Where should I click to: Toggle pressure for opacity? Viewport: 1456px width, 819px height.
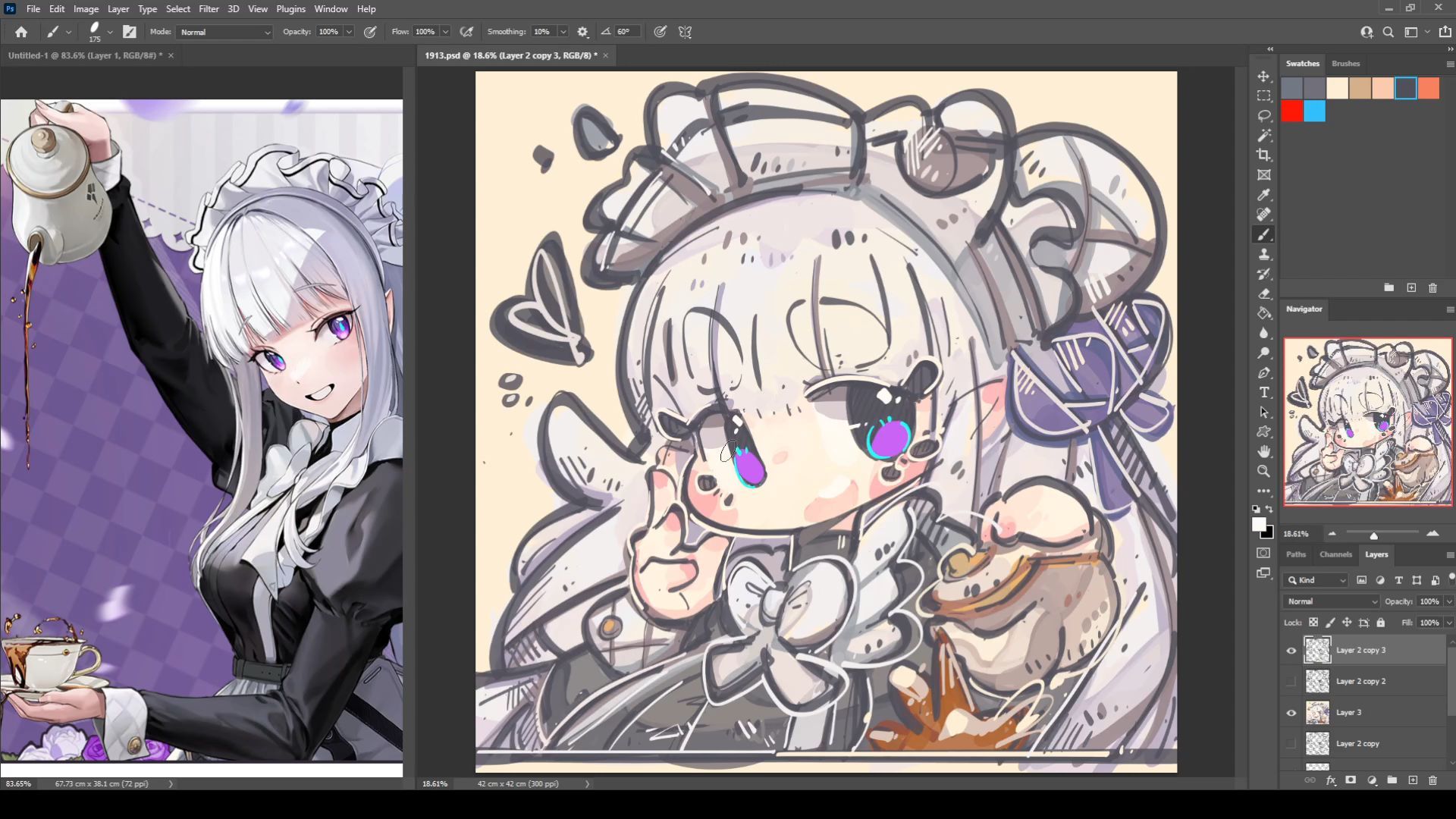(x=370, y=32)
